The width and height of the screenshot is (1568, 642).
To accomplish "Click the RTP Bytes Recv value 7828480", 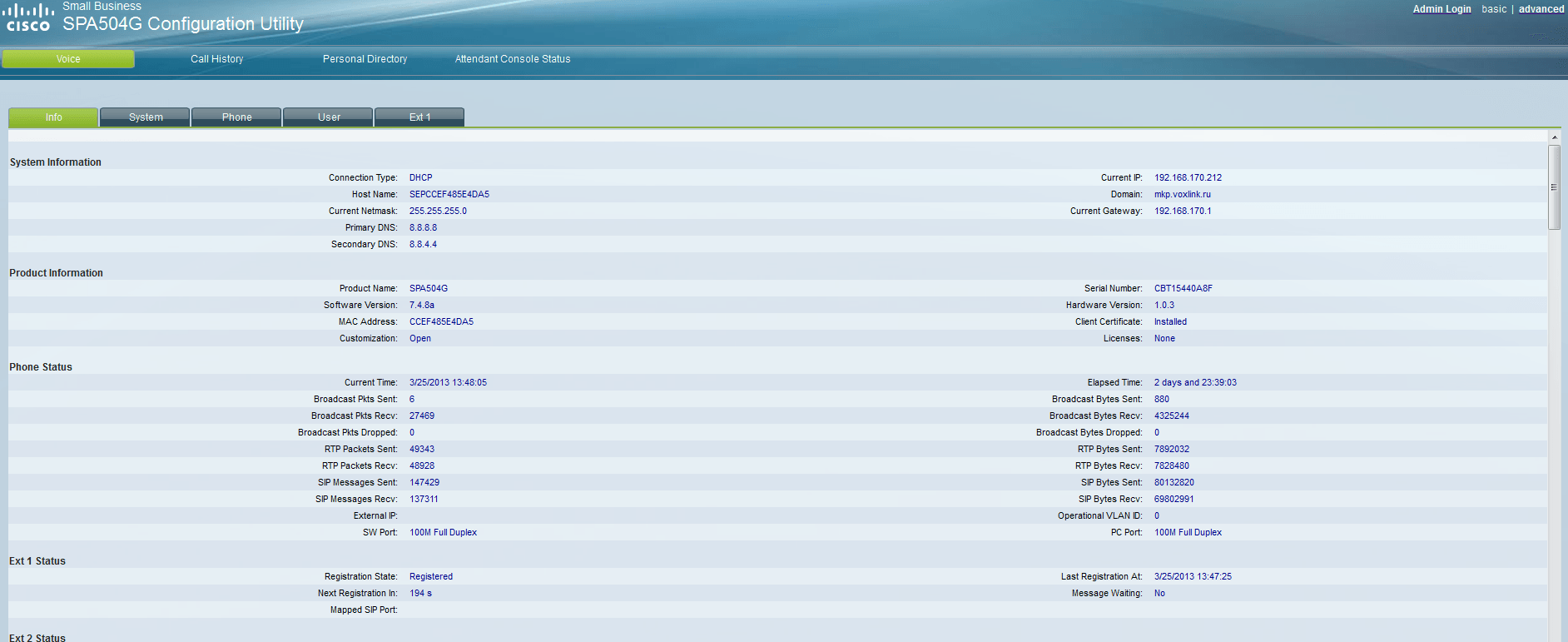I will click(1171, 465).
